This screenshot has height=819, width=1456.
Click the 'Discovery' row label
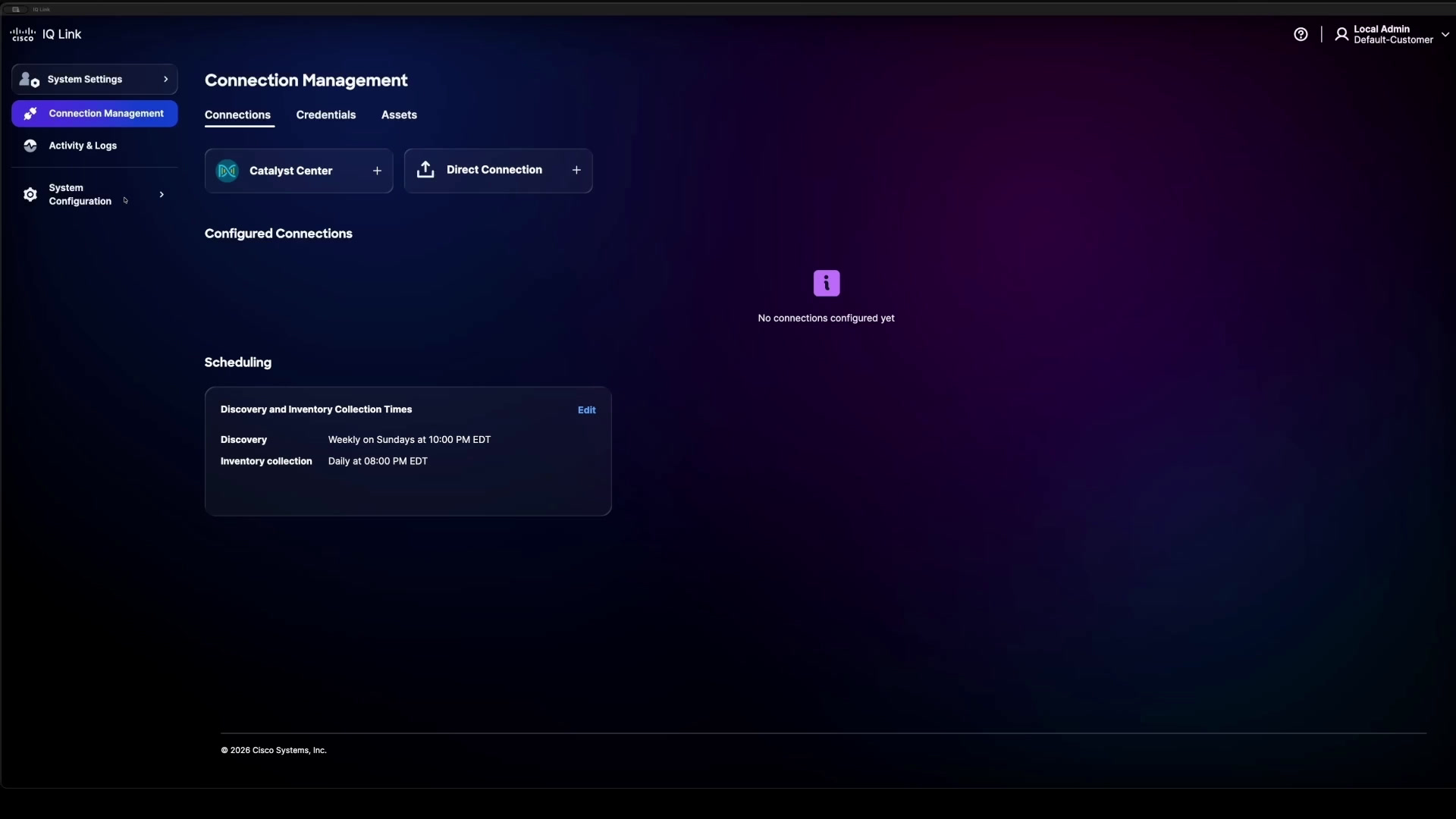243,440
